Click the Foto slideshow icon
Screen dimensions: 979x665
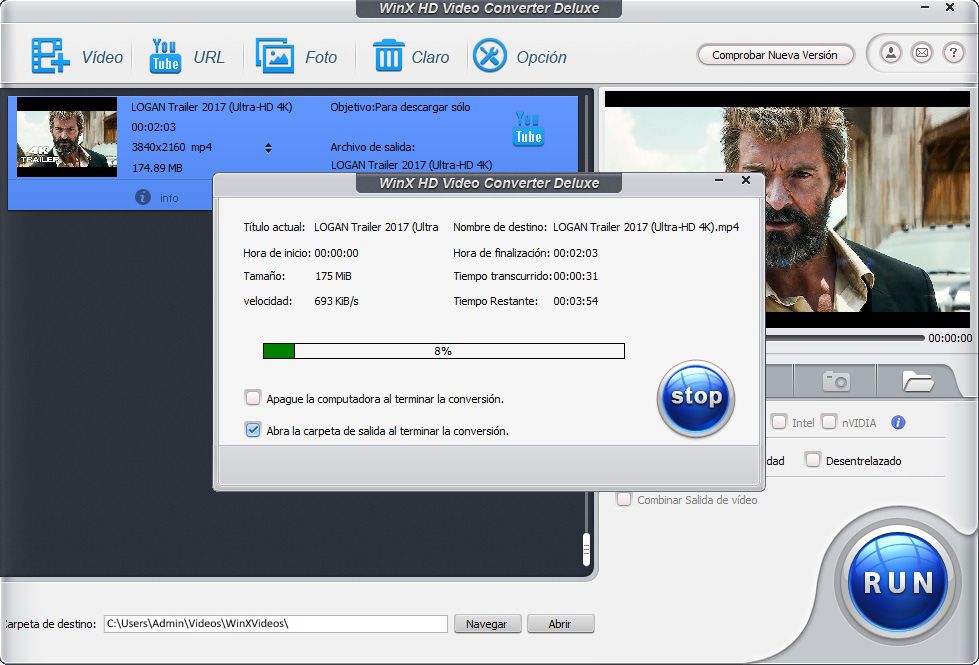(274, 56)
